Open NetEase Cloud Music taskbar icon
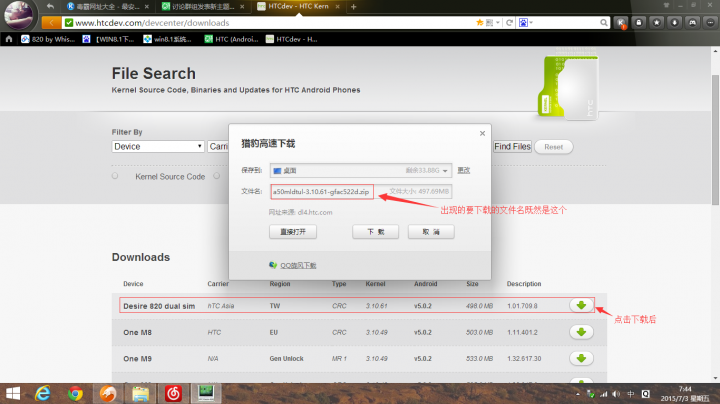Image resolution: width=720 pixels, height=404 pixels. tap(173, 393)
